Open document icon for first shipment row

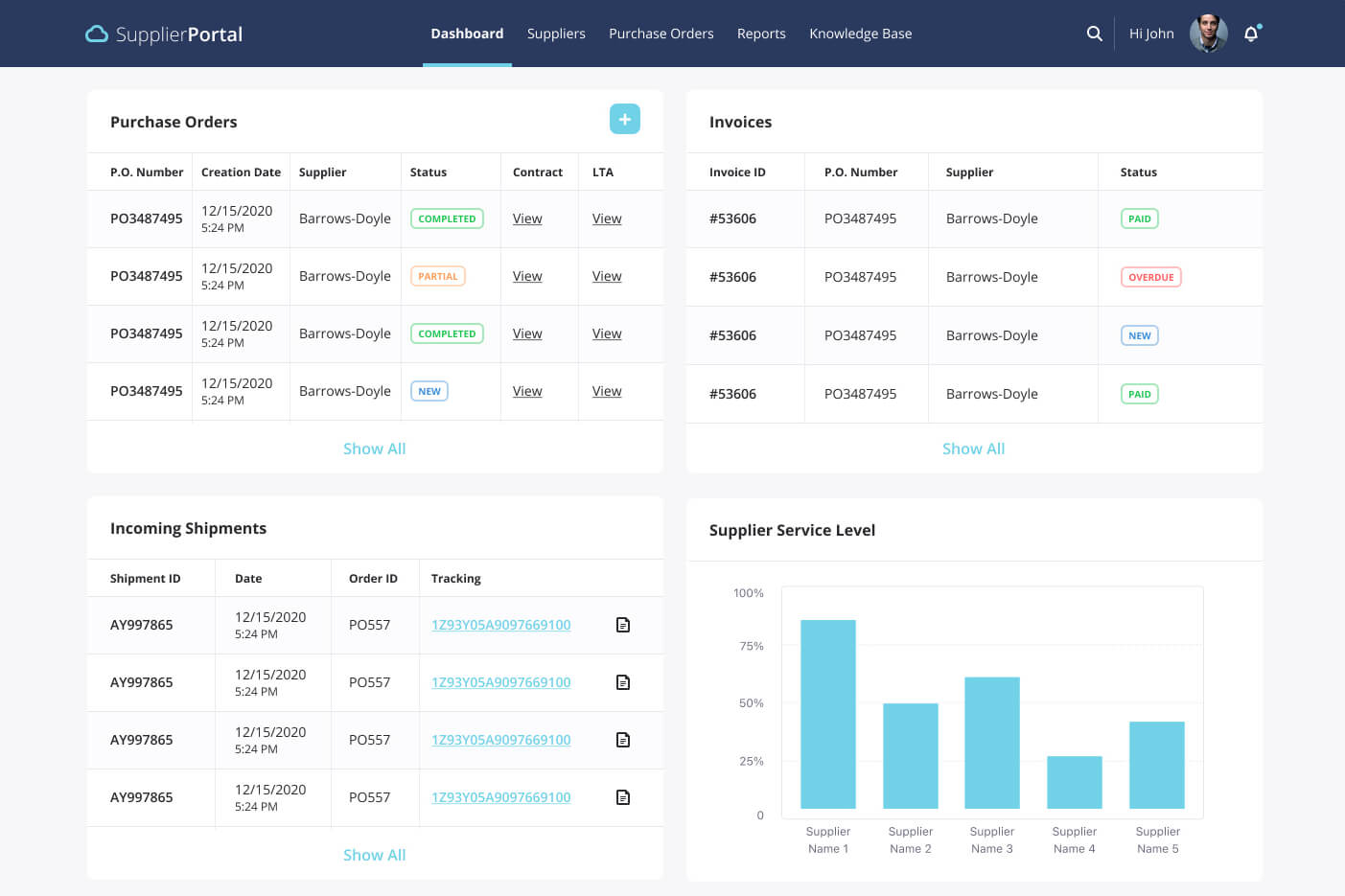click(623, 625)
